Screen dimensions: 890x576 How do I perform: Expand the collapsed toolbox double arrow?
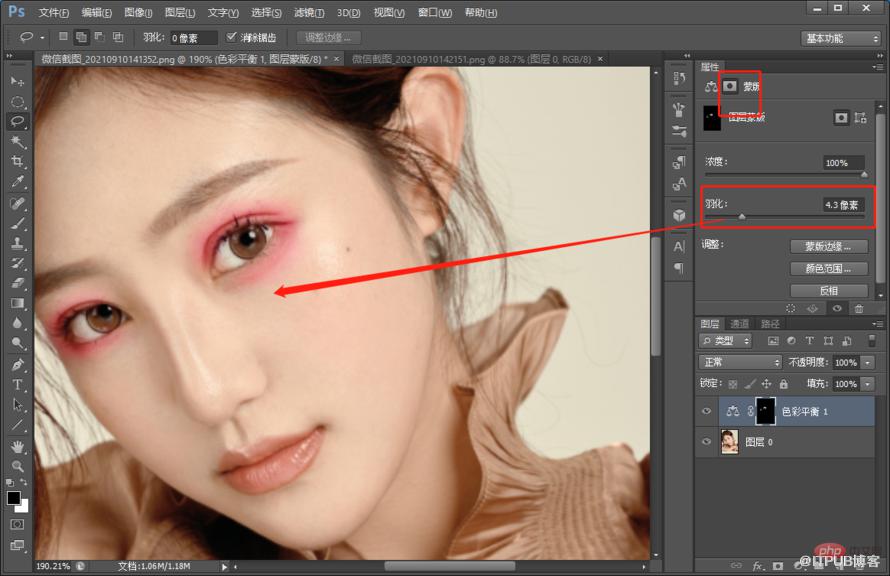[x=9, y=56]
